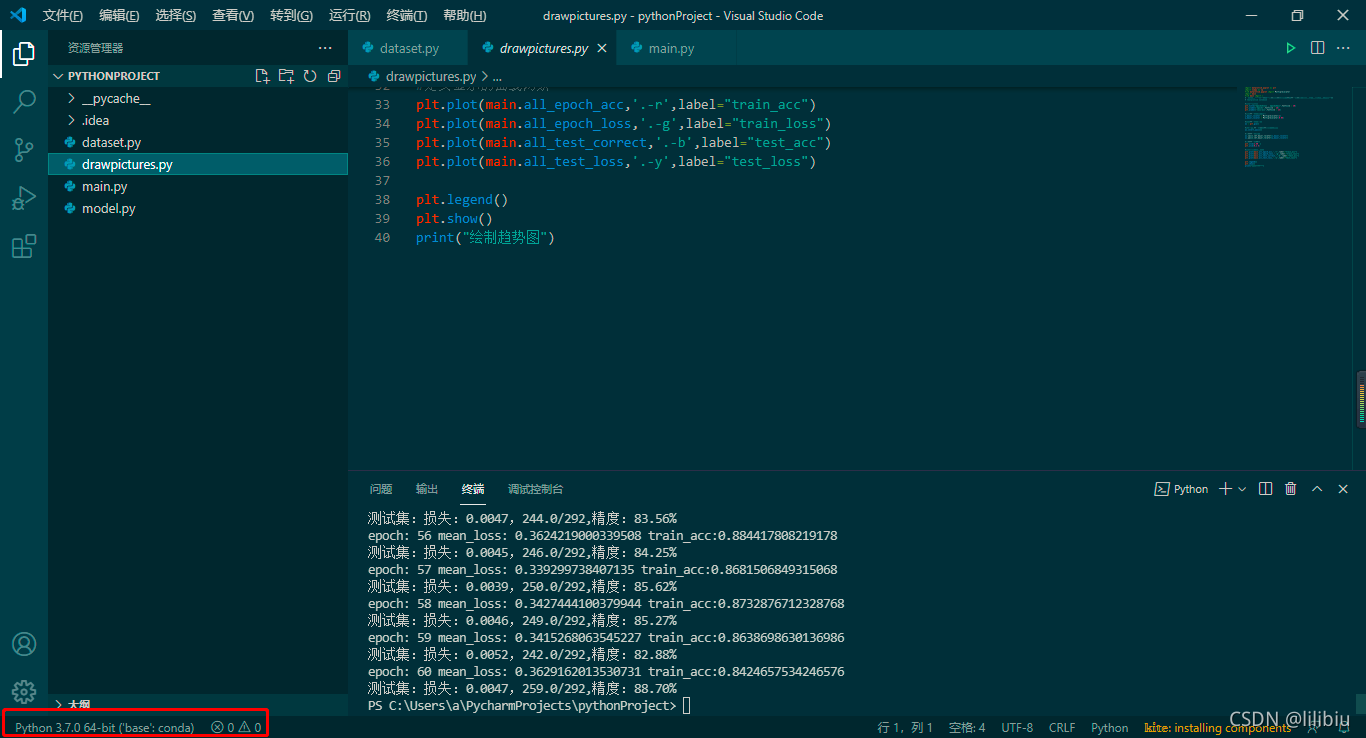This screenshot has height=738, width=1366.
Task: Split the editor to the right
Action: coord(1318,48)
